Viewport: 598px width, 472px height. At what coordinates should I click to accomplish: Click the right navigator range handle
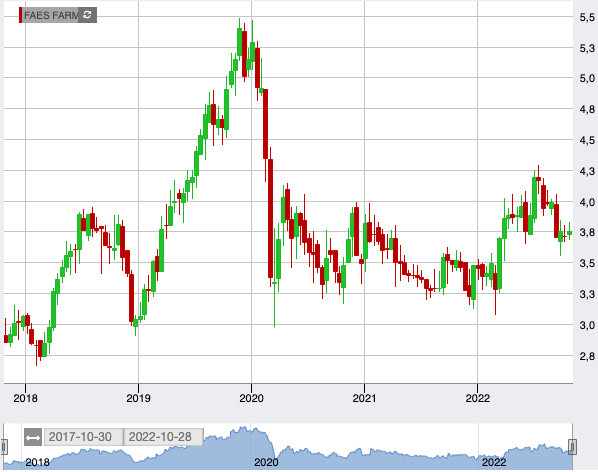[x=572, y=446]
